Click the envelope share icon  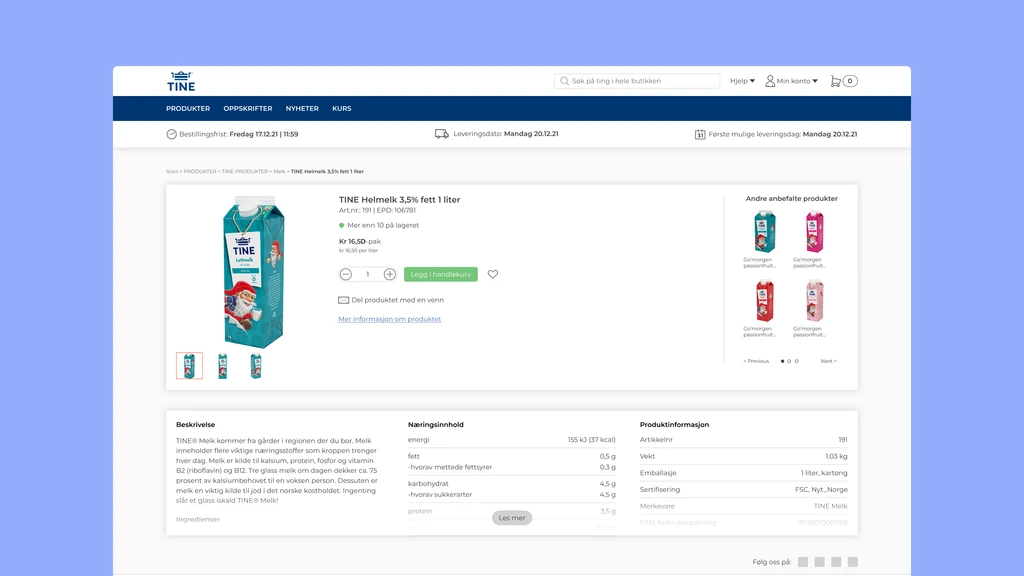click(344, 300)
